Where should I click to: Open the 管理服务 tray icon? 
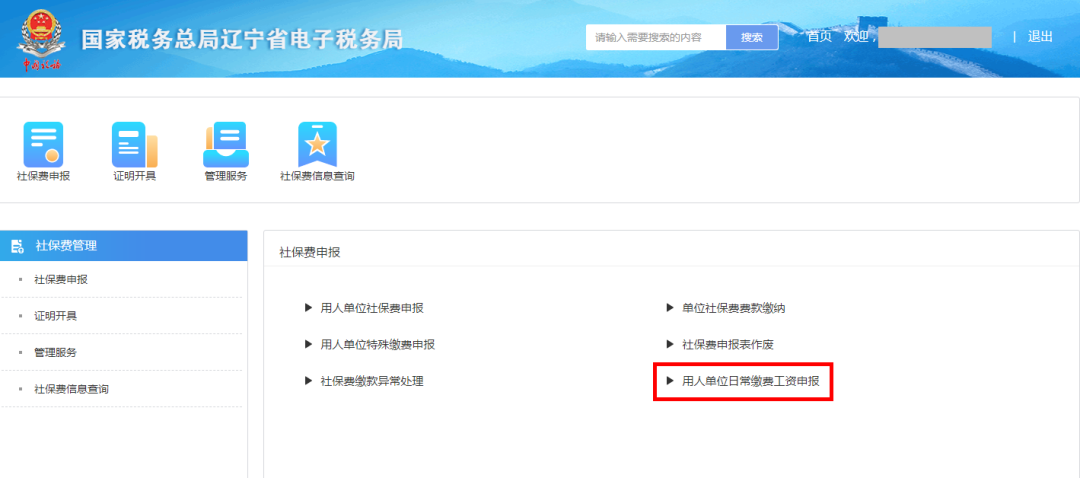225,145
